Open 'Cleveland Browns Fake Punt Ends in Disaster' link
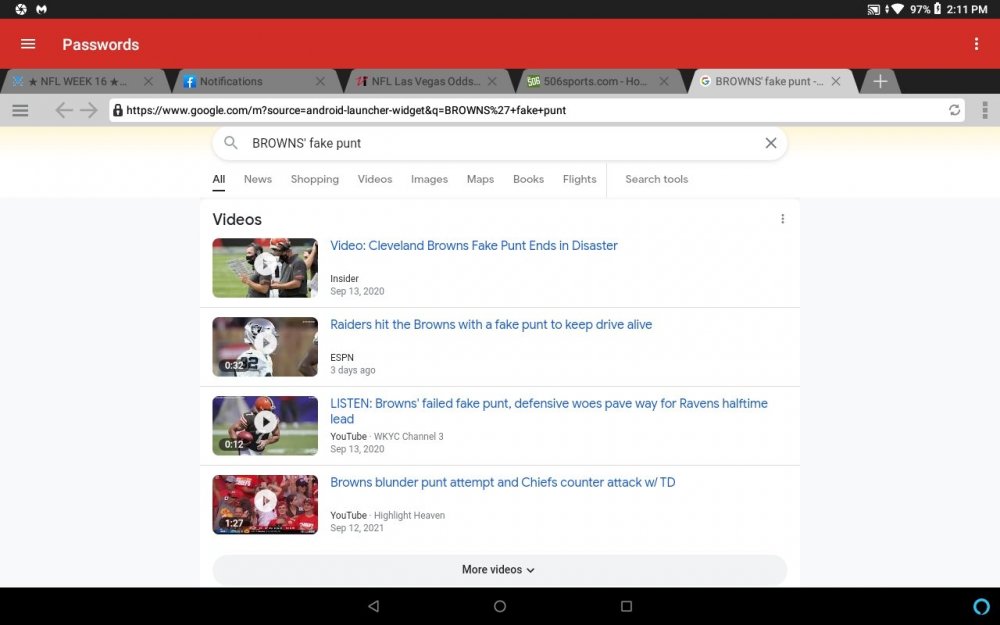The width and height of the screenshot is (1000, 625). [x=474, y=246]
